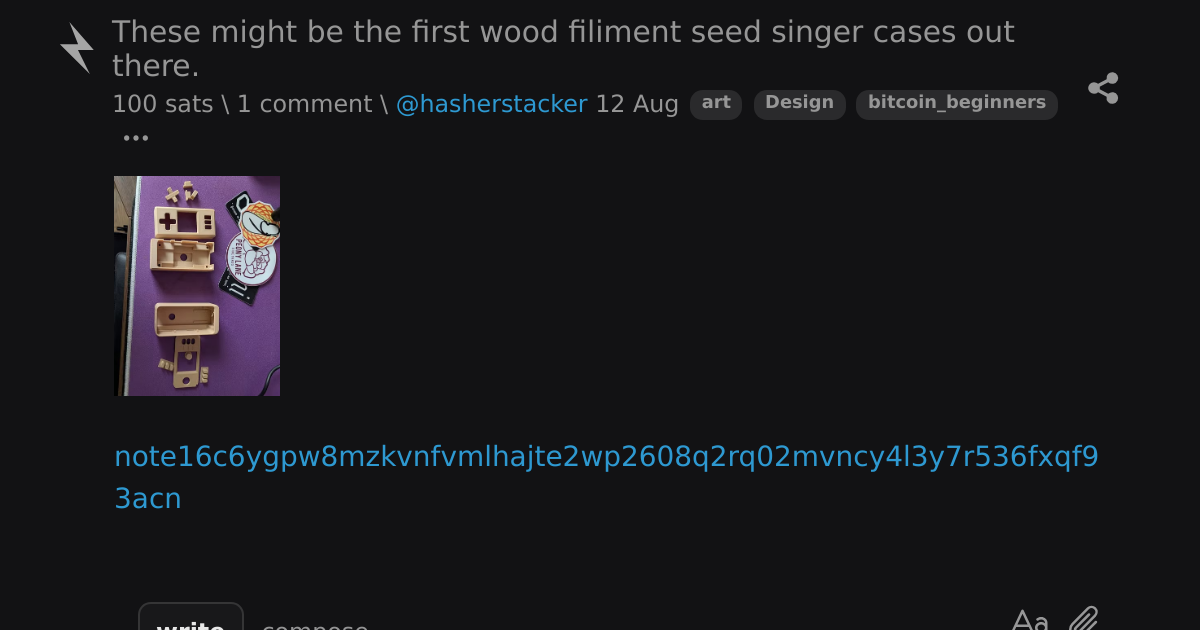This screenshot has width=1200, height=630.
Task: Switch to the compose tab
Action: (315, 625)
